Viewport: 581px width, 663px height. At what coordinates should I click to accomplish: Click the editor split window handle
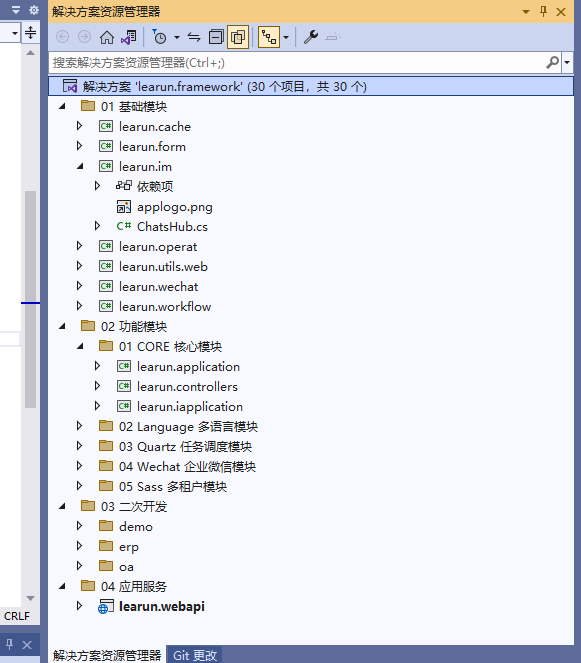pyautogui.click(x=30, y=32)
